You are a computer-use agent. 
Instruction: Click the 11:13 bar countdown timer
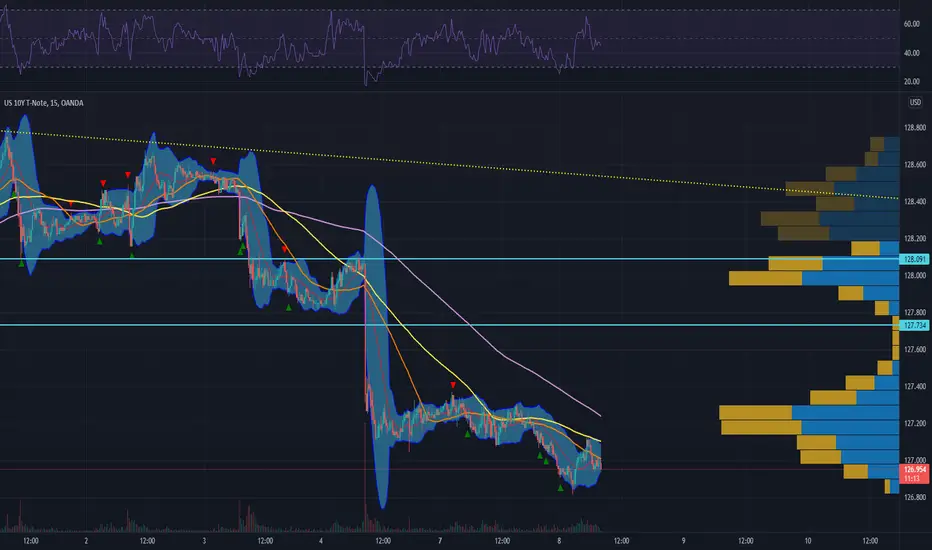click(912, 479)
